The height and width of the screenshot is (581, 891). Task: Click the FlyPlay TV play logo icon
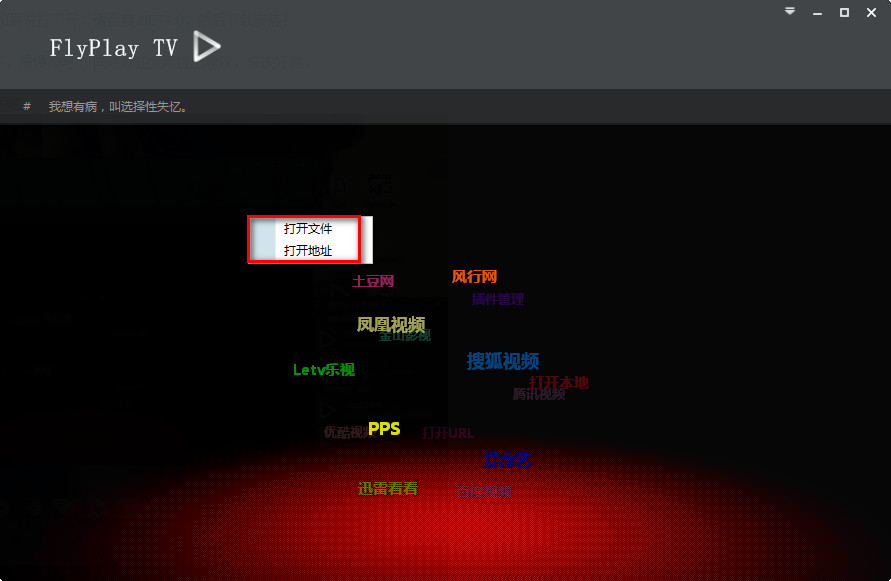pos(206,47)
